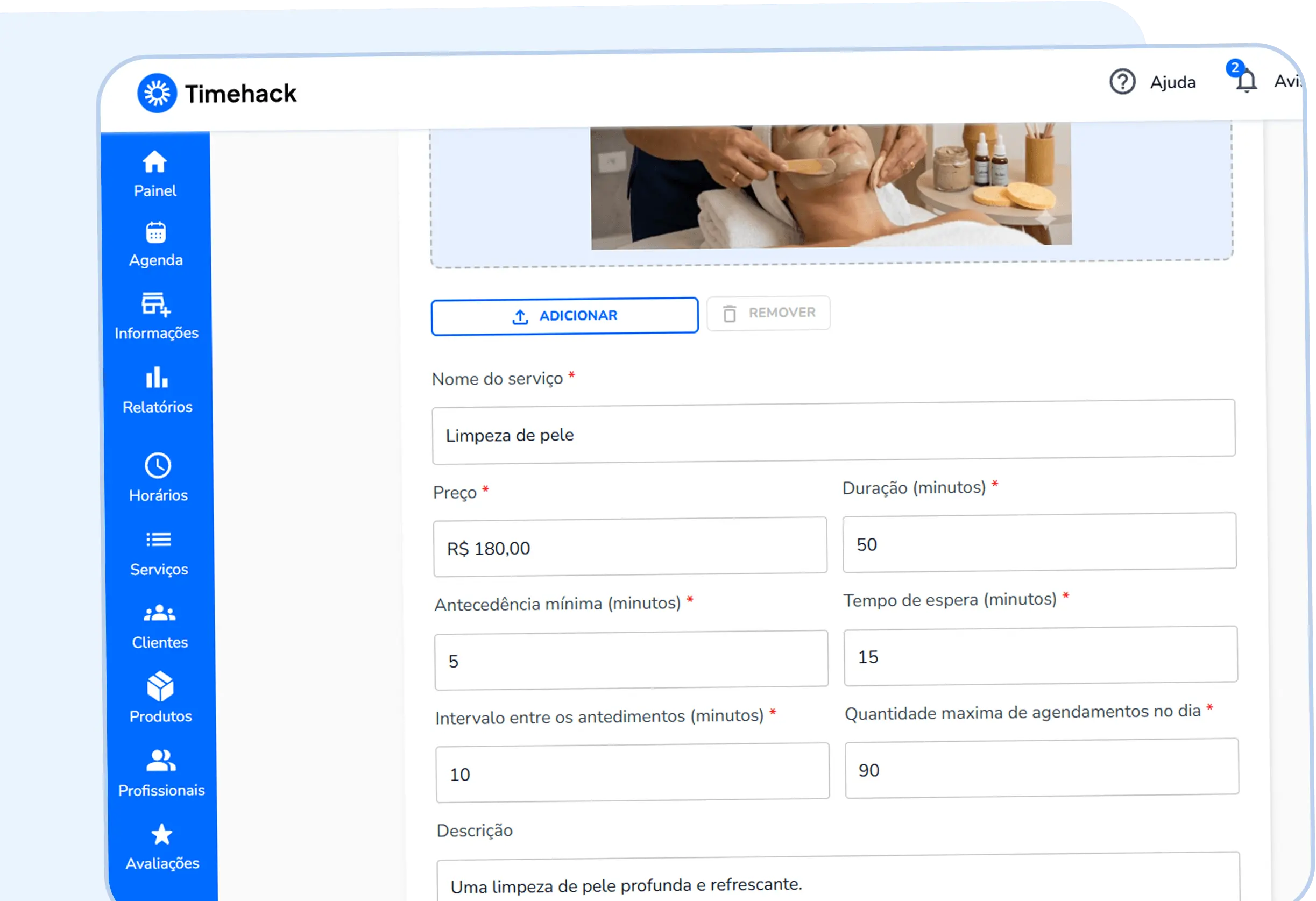Click the Avaliações star icon

[162, 835]
